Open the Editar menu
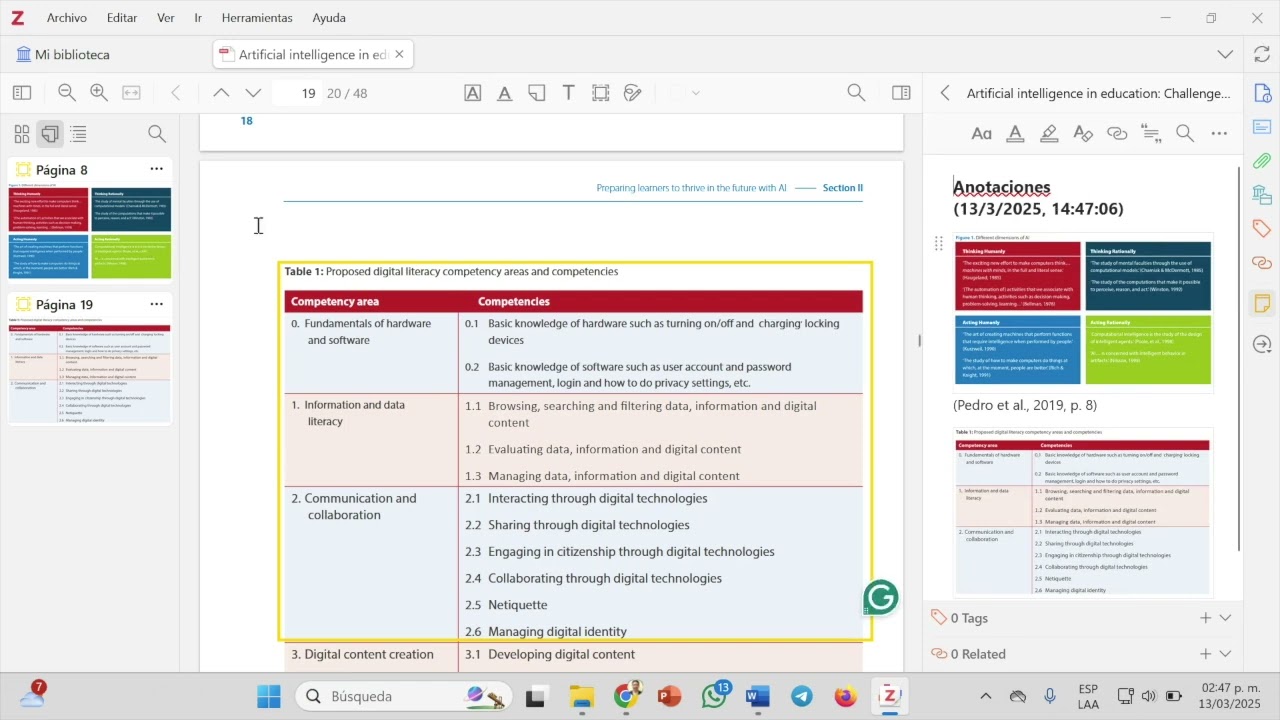The width and height of the screenshot is (1280, 720). pyautogui.click(x=122, y=18)
